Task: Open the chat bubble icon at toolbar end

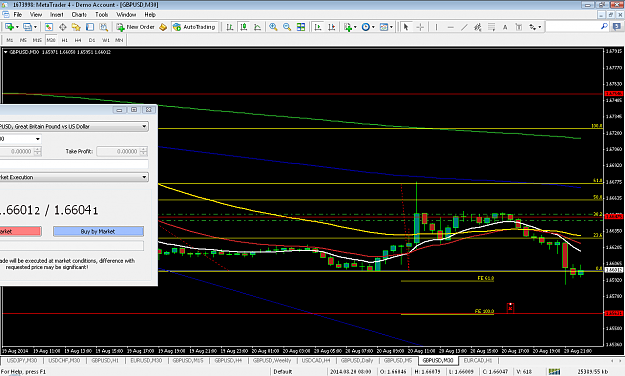Action: coord(616,27)
